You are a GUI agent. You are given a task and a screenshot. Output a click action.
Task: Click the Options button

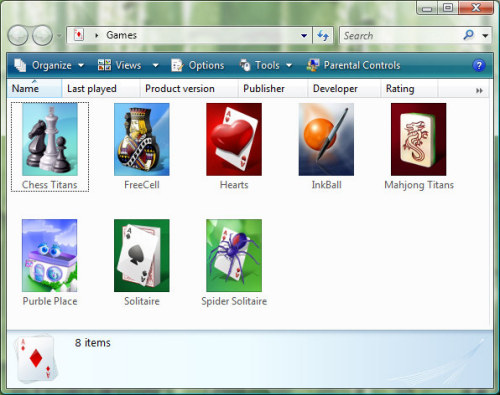point(197,65)
